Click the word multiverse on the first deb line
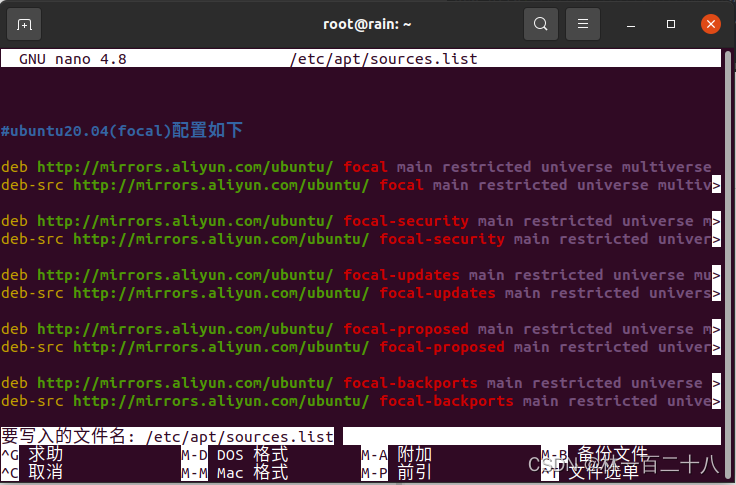The width and height of the screenshot is (736, 485). [x=667, y=167]
